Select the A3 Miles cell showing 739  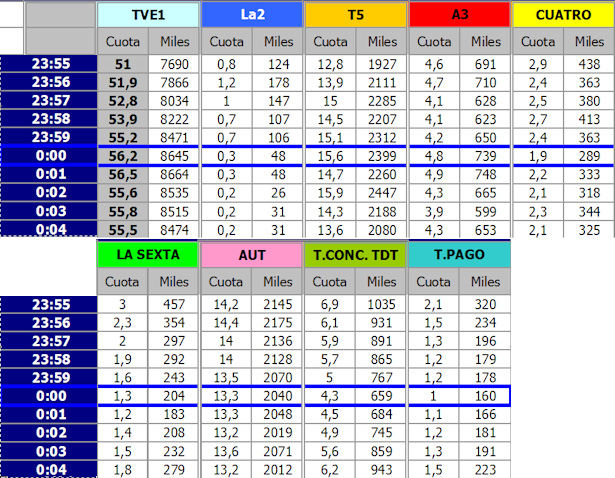[x=485, y=157]
